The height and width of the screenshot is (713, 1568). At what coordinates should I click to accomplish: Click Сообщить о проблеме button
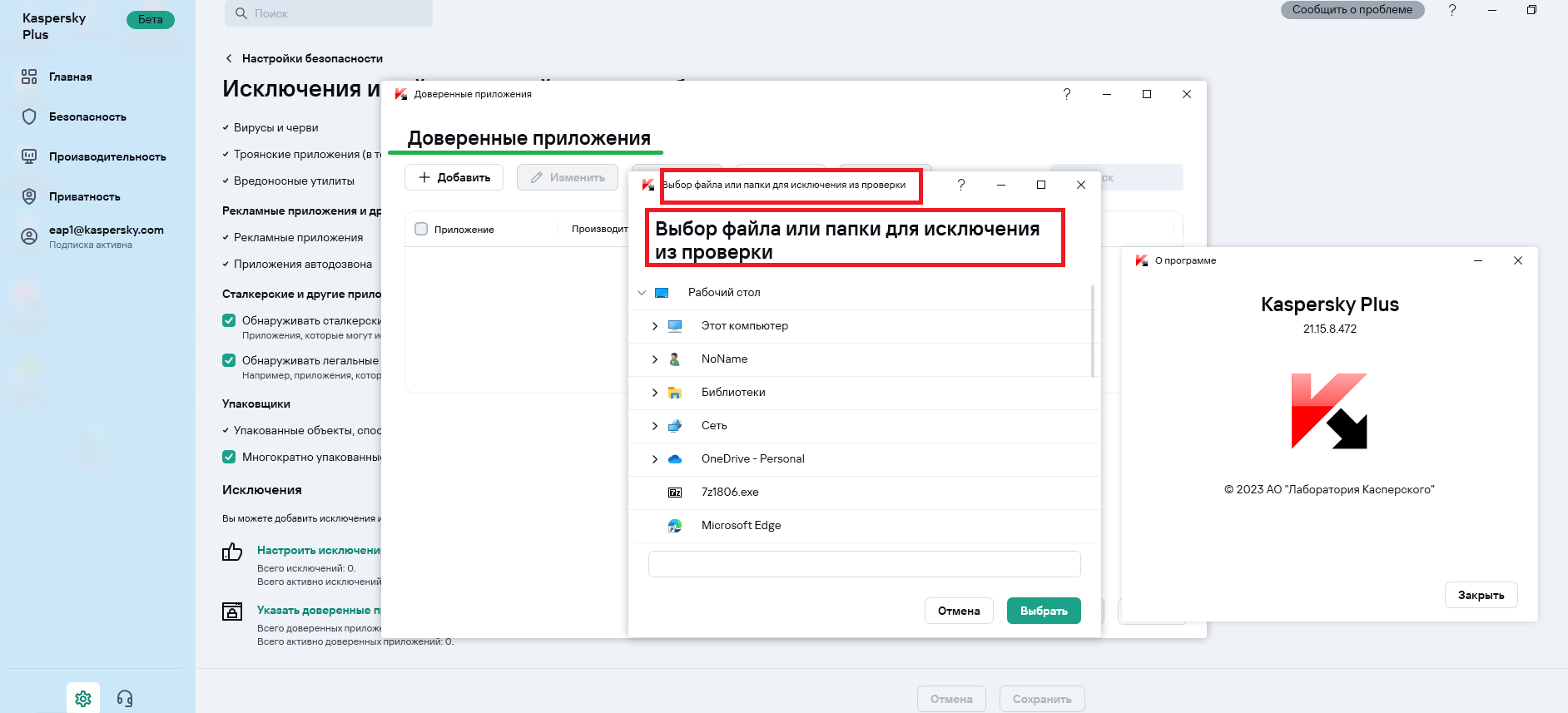click(1352, 10)
